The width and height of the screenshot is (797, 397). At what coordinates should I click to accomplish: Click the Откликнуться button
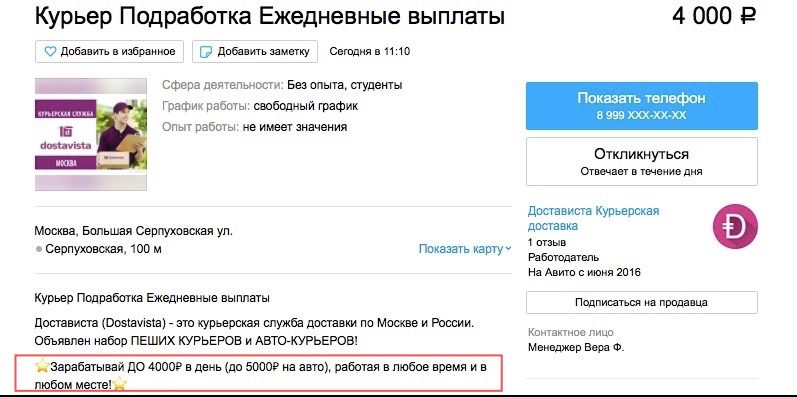click(x=641, y=161)
